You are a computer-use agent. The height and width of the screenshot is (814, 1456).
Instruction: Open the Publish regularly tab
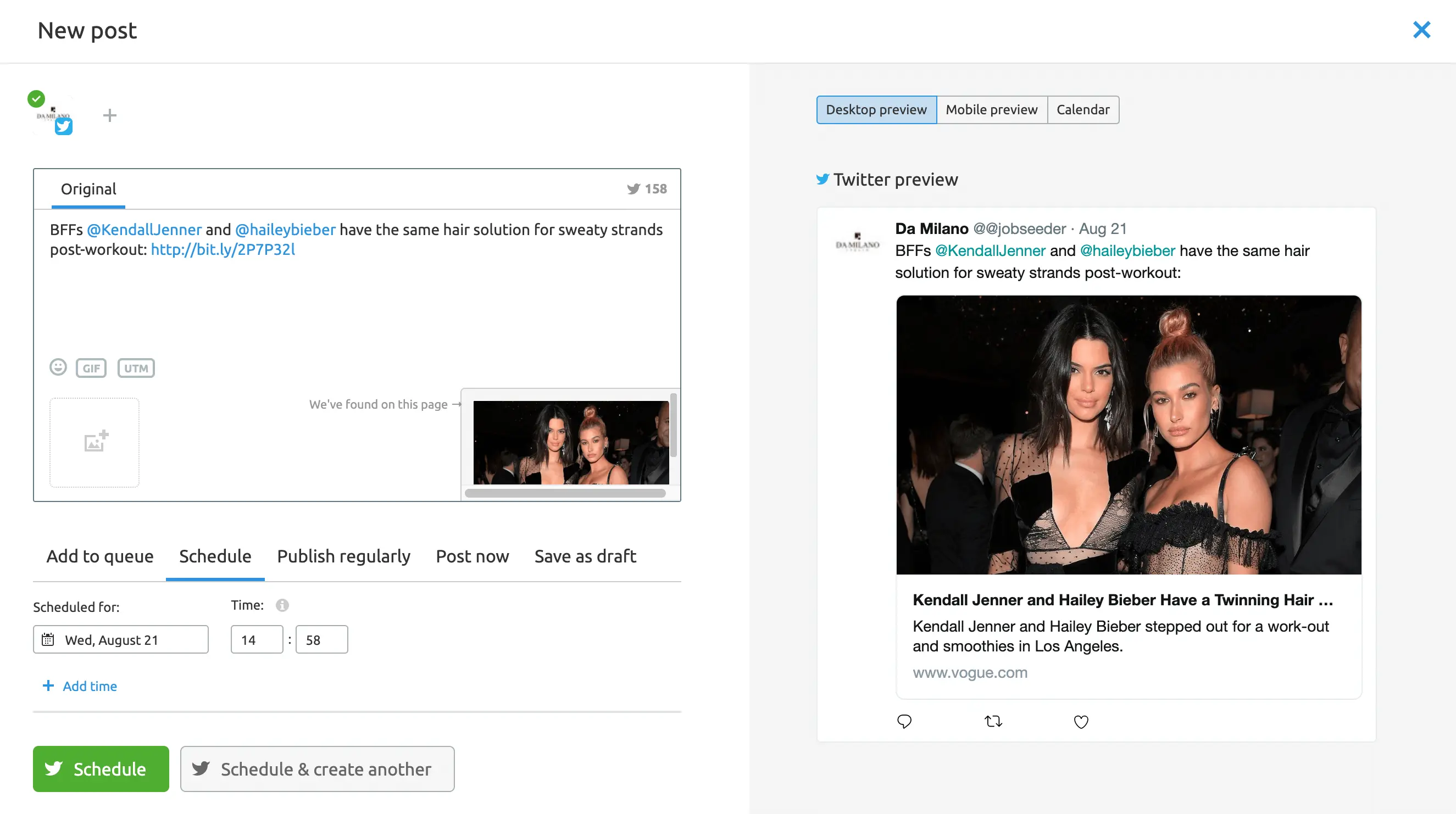click(343, 556)
